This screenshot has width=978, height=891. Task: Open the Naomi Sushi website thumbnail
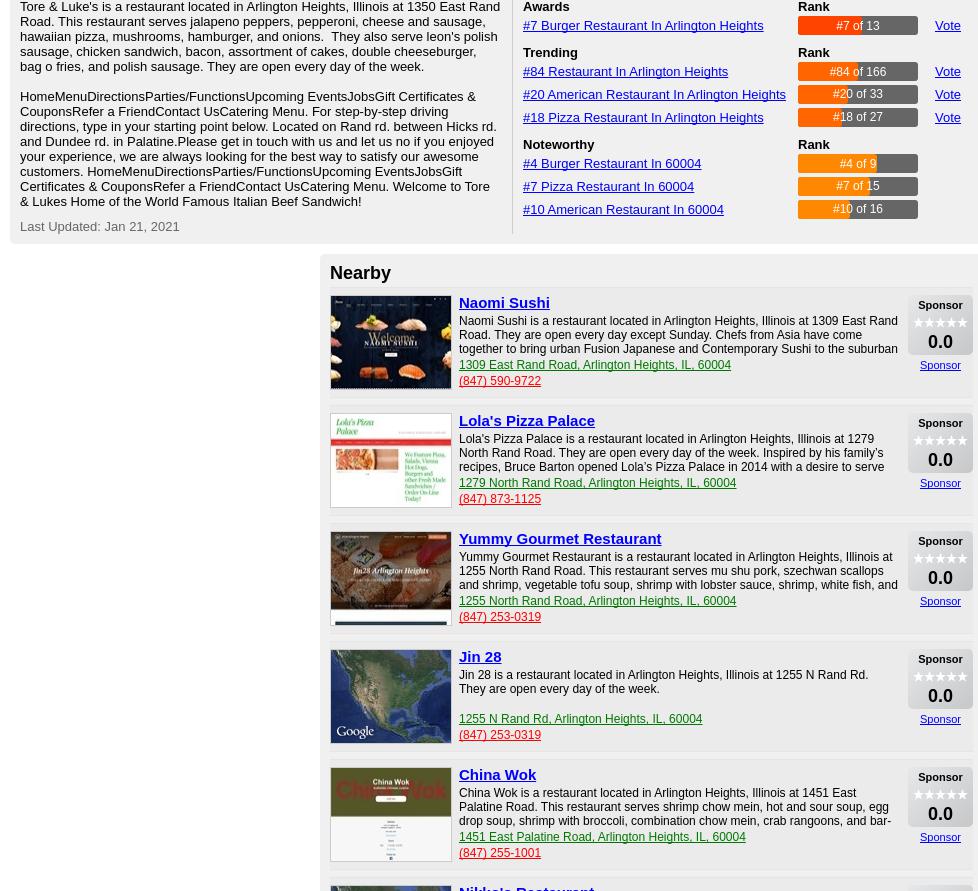(x=390, y=342)
